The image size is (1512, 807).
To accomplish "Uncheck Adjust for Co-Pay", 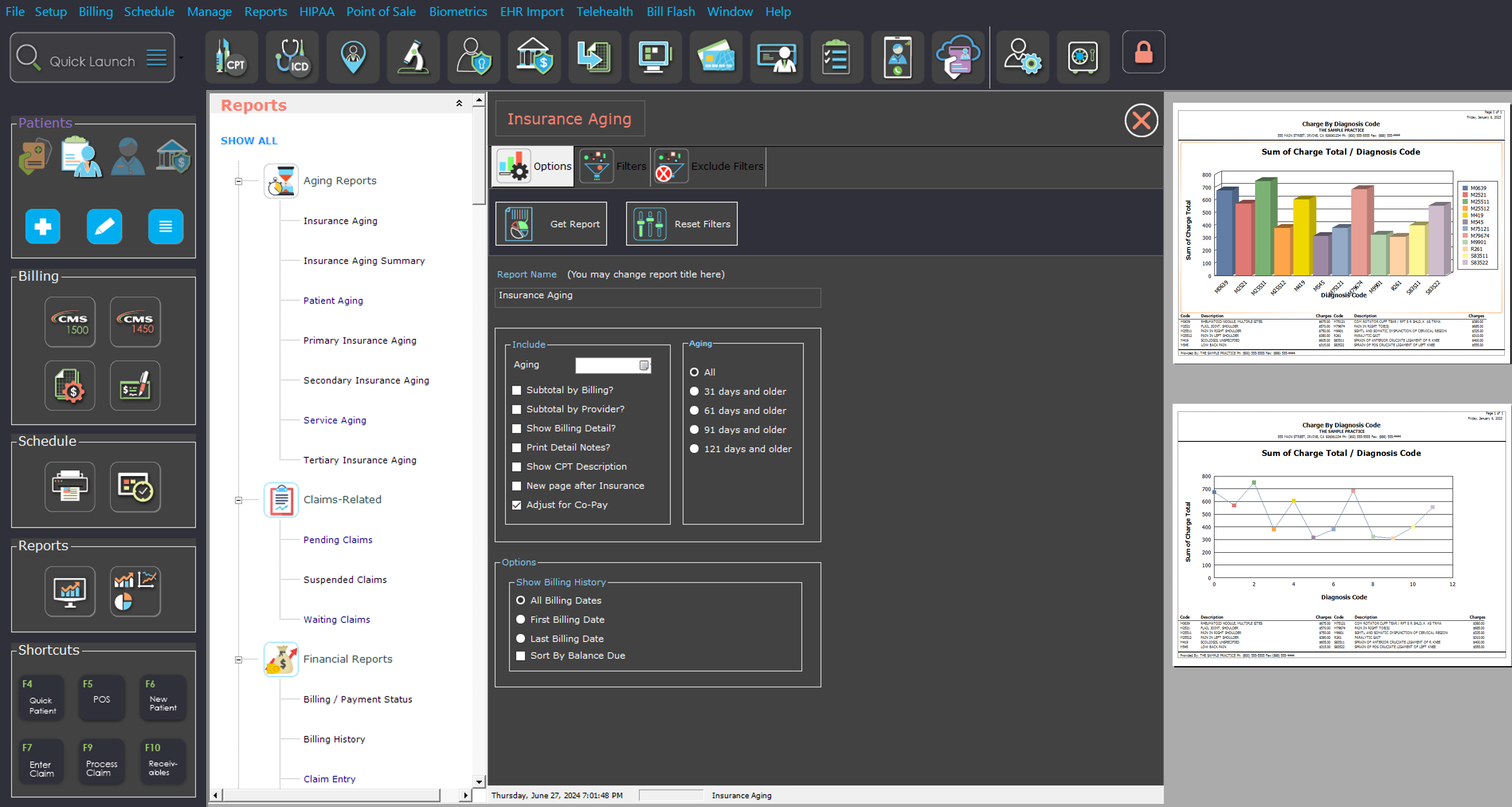I will [516, 505].
